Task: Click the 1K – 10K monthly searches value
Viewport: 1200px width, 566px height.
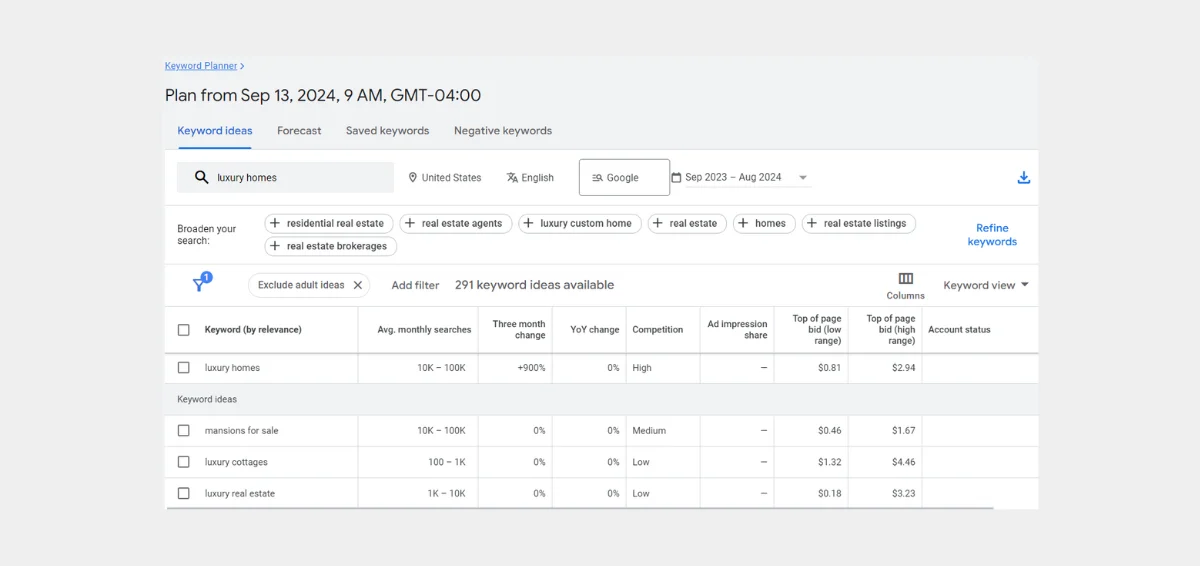Action: point(446,494)
